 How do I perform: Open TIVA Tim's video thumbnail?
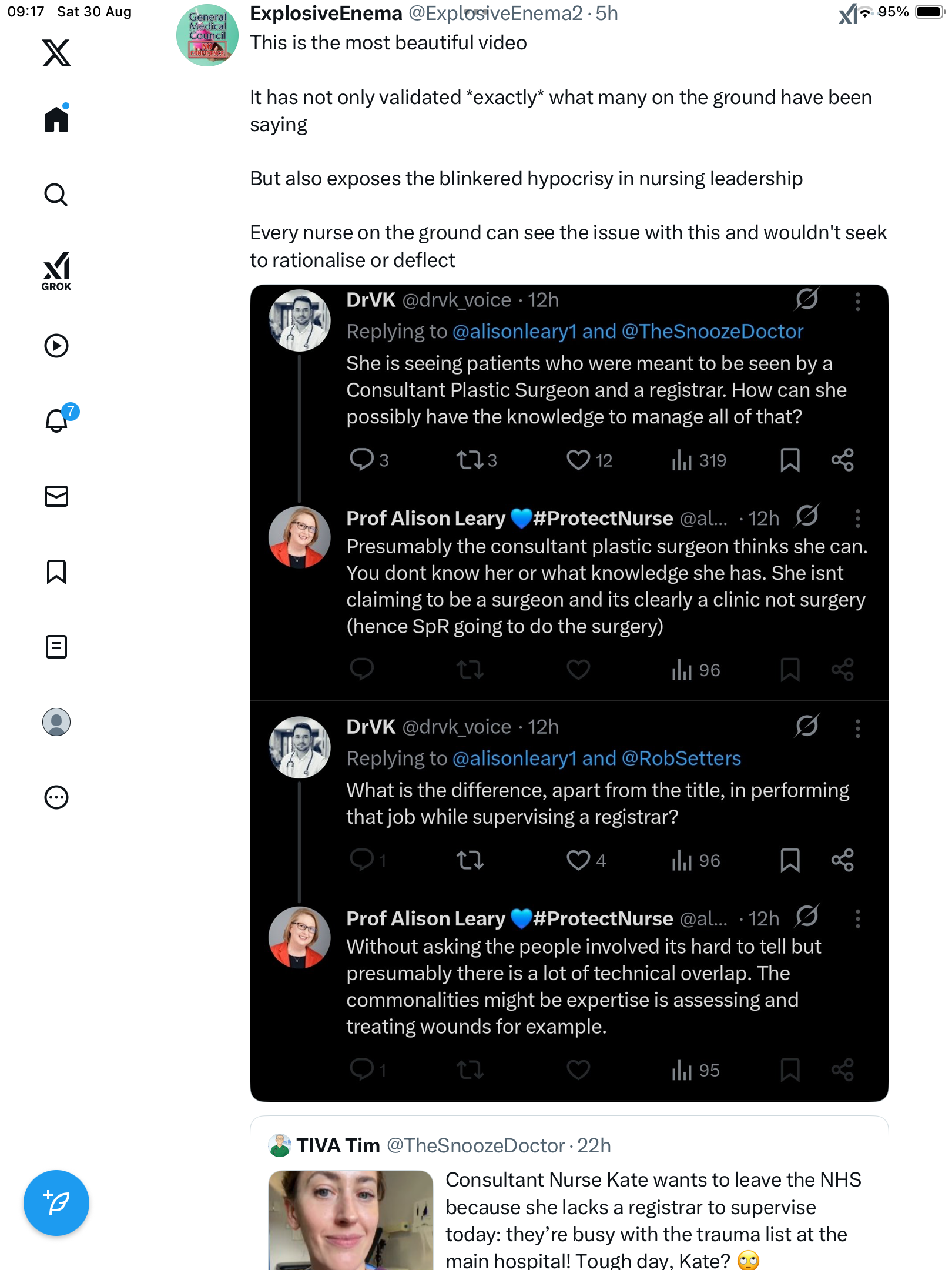click(x=351, y=1220)
